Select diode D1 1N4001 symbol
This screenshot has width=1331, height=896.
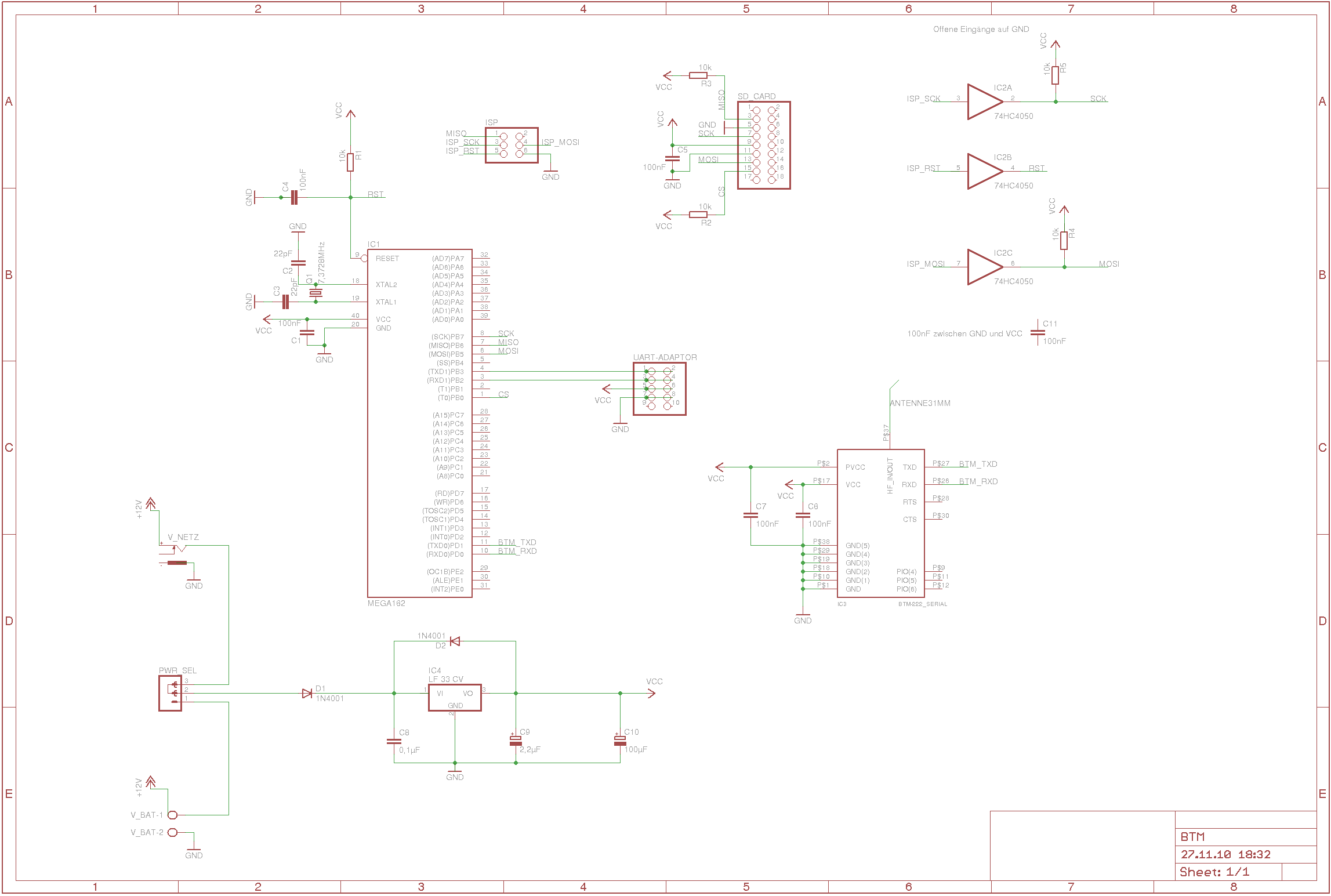tap(307, 693)
